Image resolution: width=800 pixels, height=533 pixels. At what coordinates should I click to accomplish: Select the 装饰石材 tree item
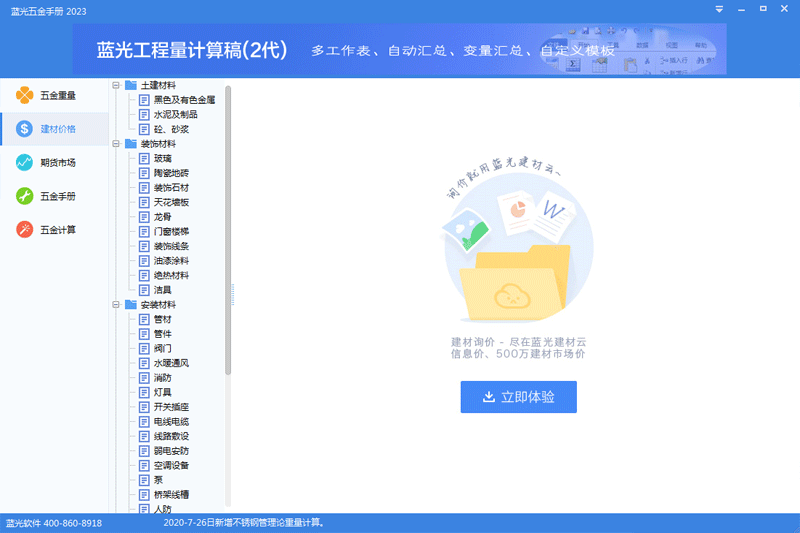pyautogui.click(x=171, y=188)
